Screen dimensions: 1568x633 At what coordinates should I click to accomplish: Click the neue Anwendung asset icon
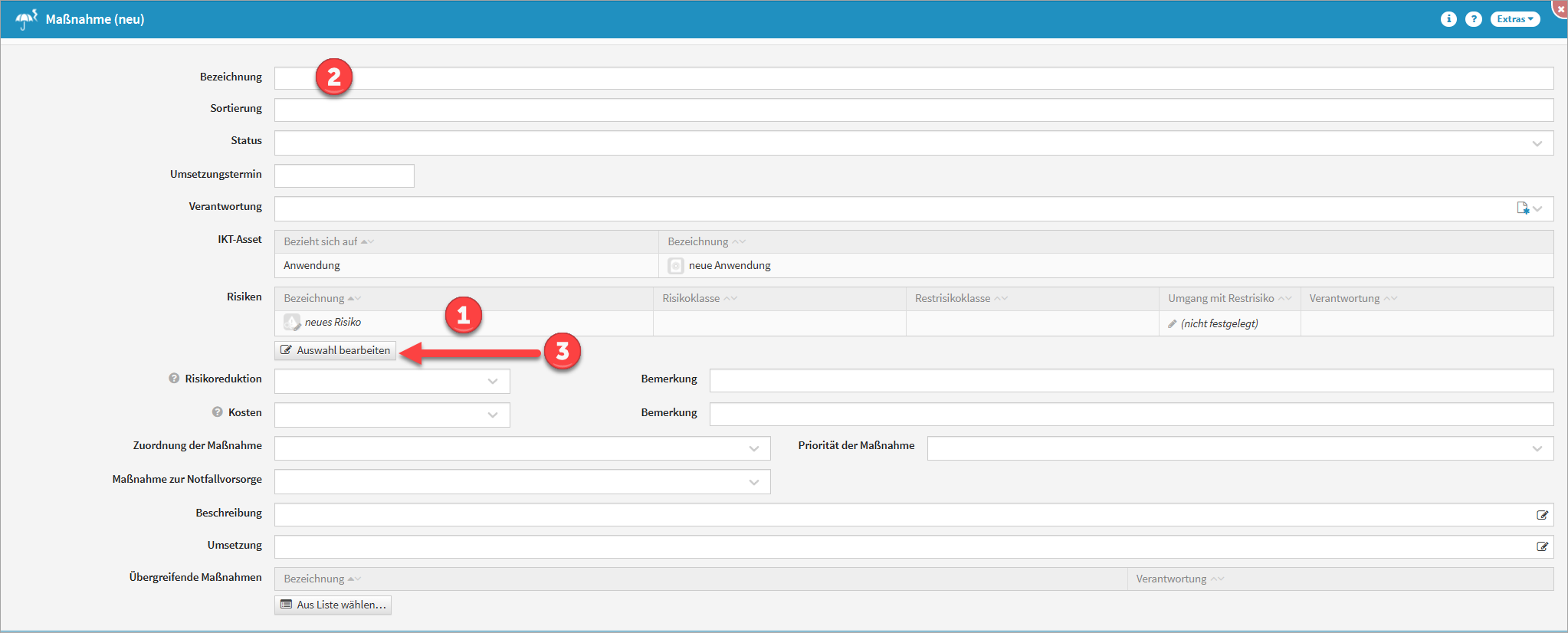[x=675, y=266]
